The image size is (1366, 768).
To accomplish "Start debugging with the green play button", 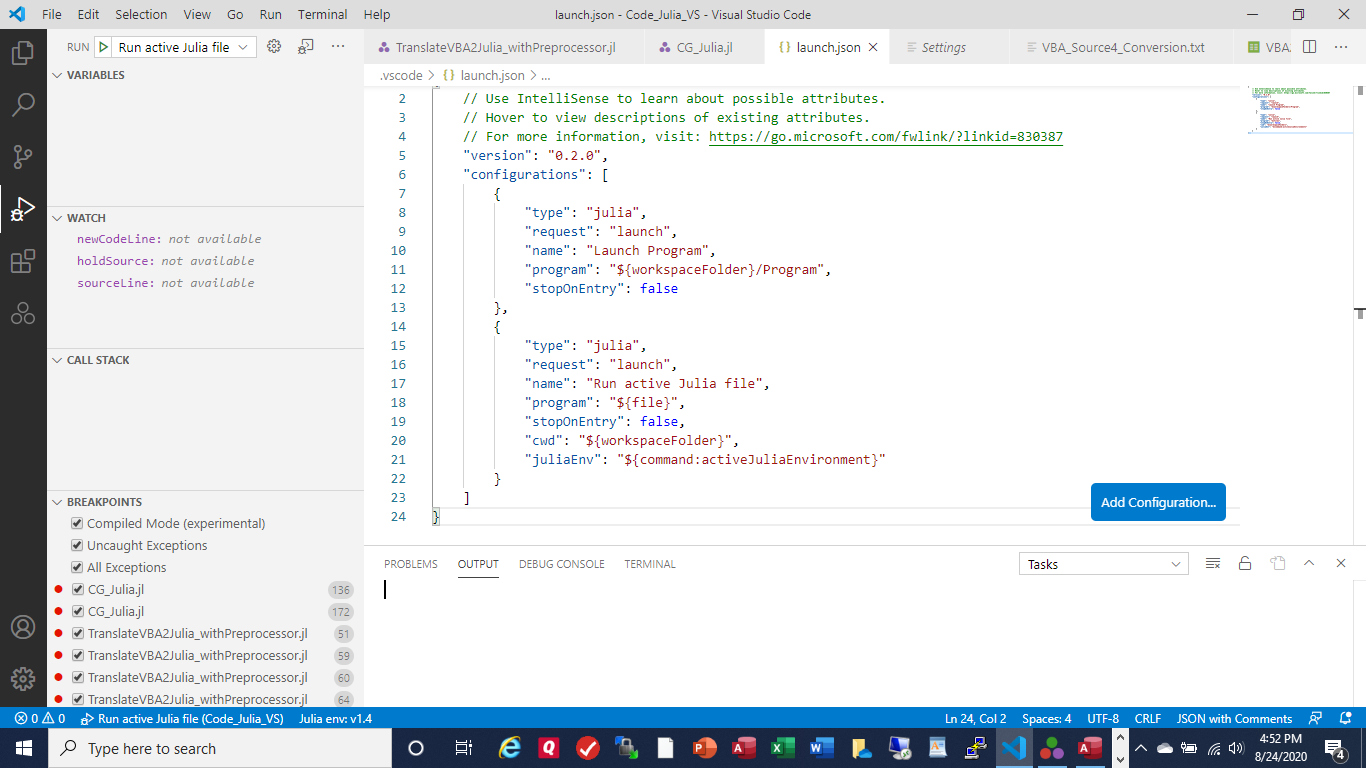I will point(104,46).
